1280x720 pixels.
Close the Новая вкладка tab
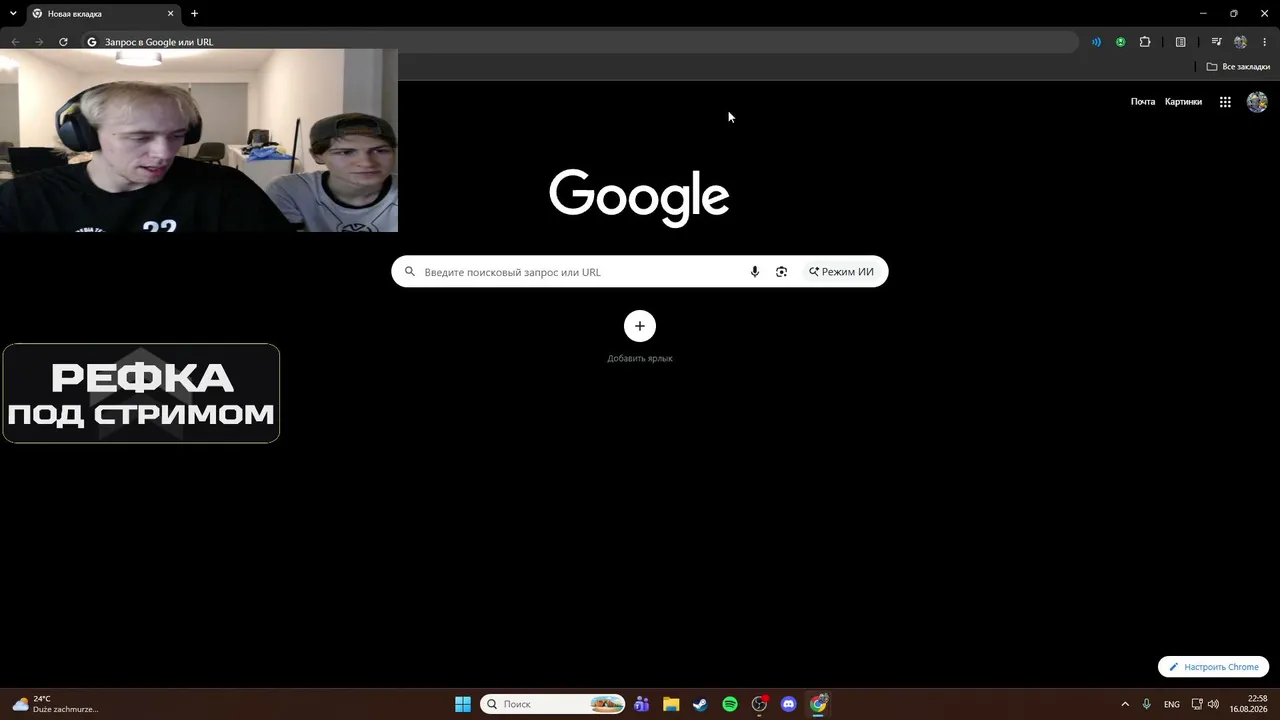[x=170, y=14]
